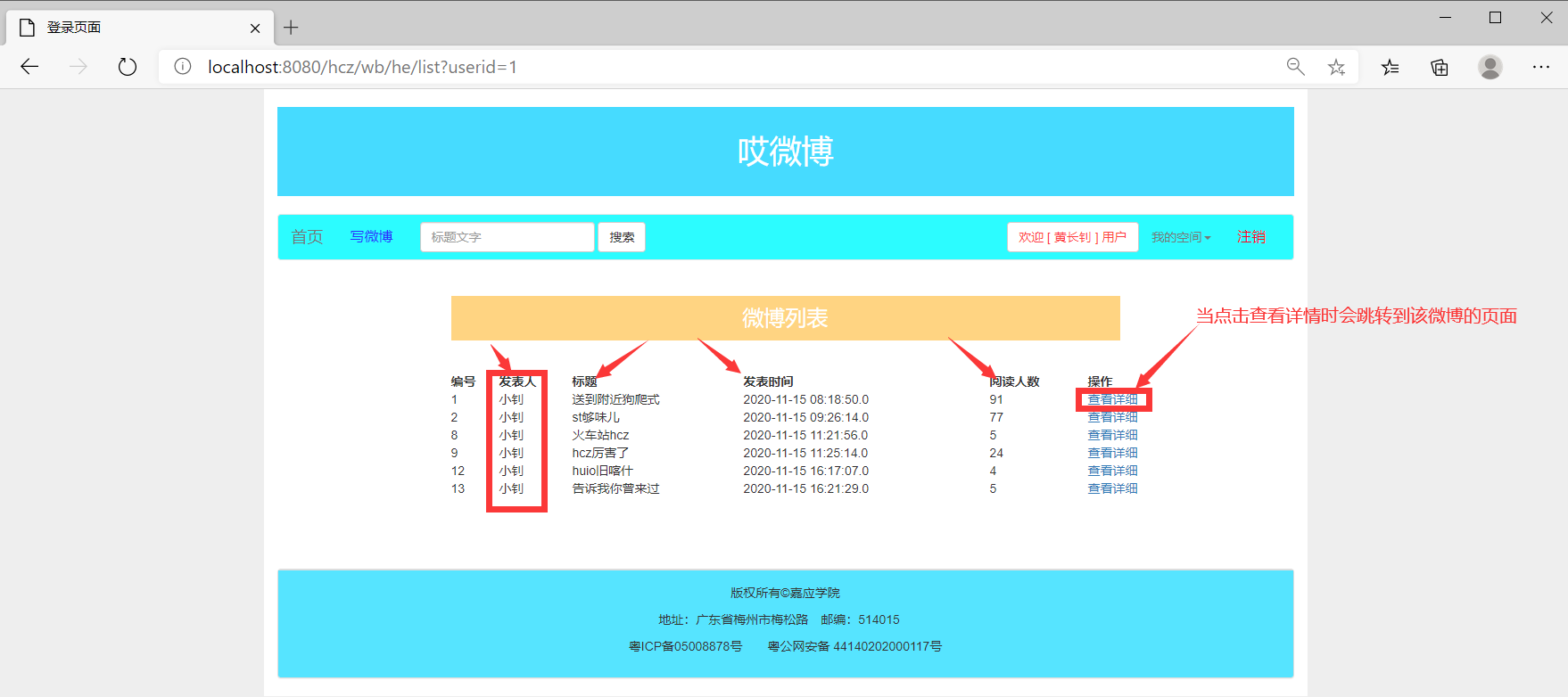The height and width of the screenshot is (697, 1568).
Task: Open 查看详细 for 火车站hcz
Action: coord(1112,435)
